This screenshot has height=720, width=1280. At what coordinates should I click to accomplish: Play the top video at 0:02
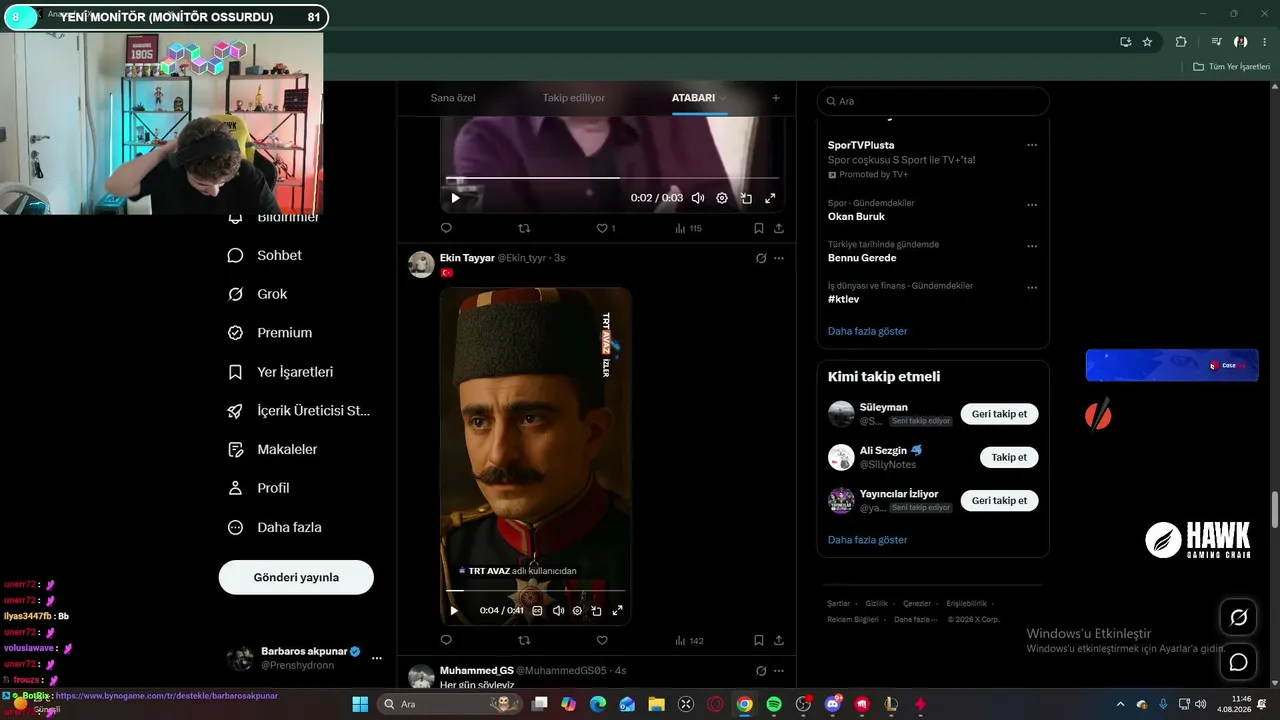(x=455, y=198)
